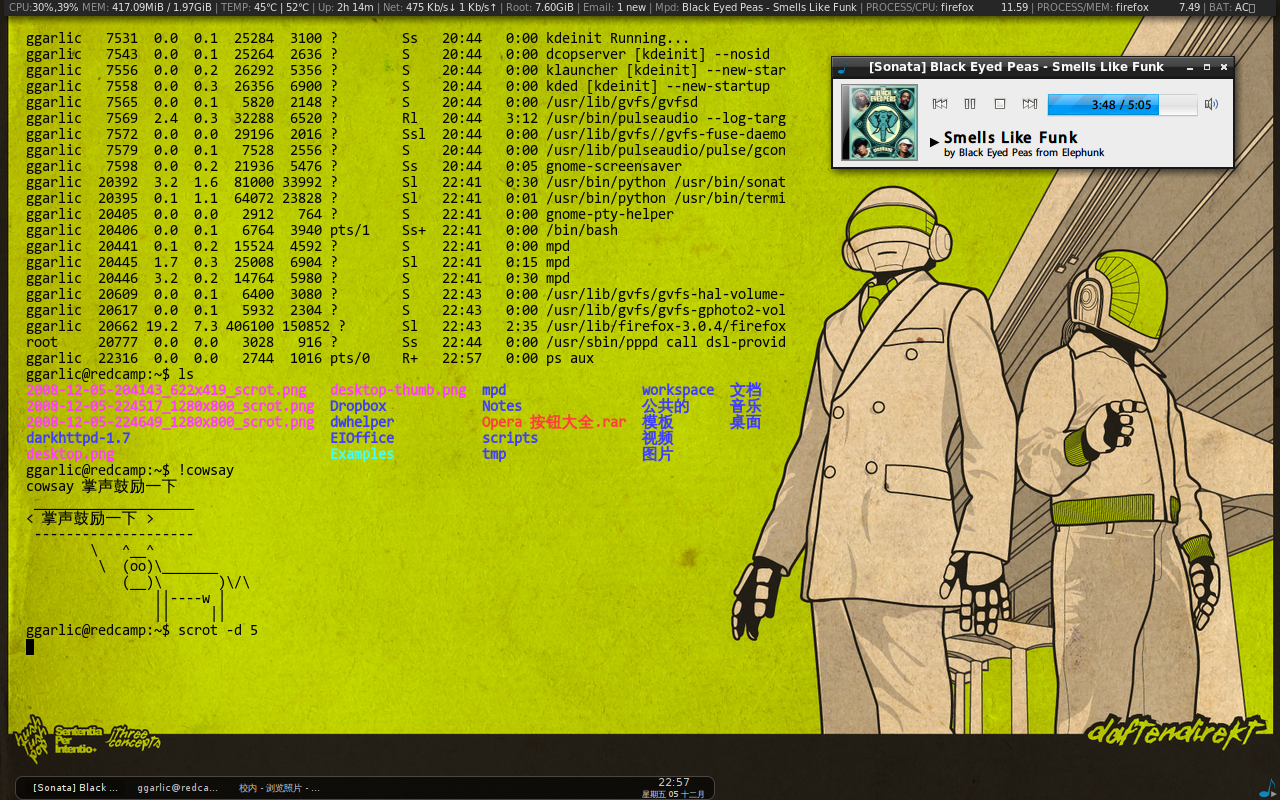Click the 'dwhelper' directory name

point(362,422)
